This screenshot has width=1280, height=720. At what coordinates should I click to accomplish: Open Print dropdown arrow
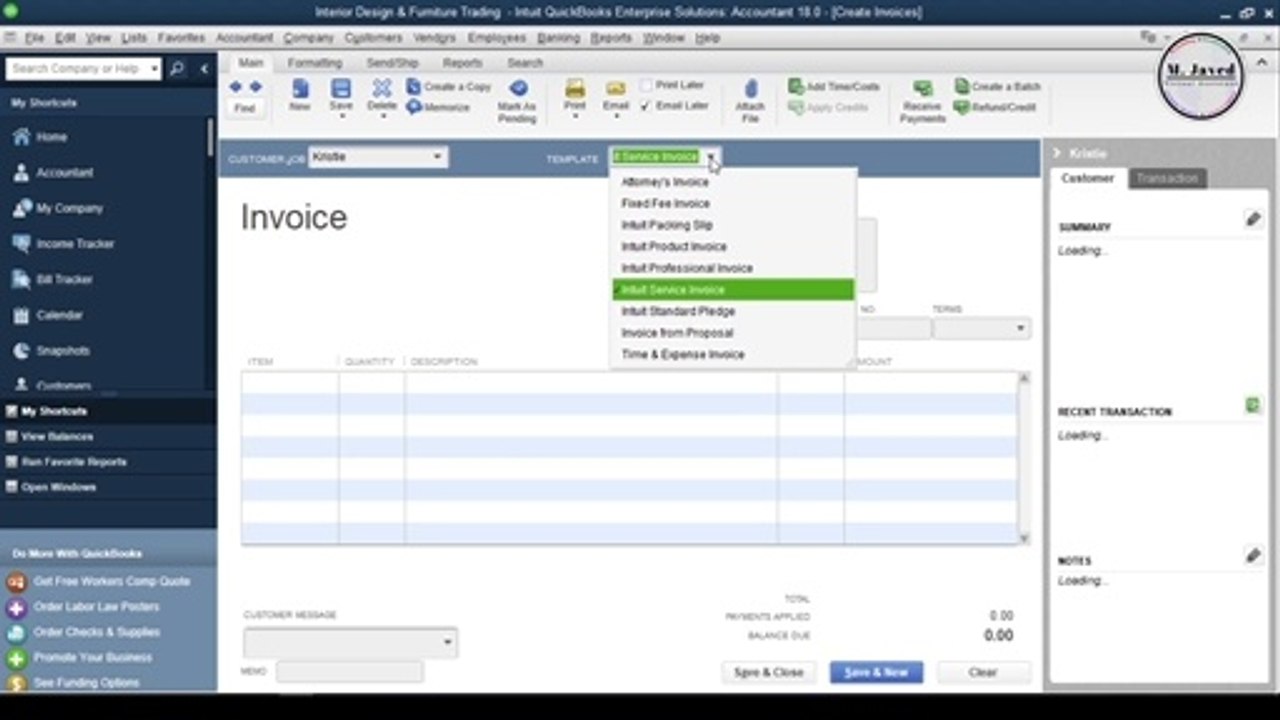click(575, 116)
